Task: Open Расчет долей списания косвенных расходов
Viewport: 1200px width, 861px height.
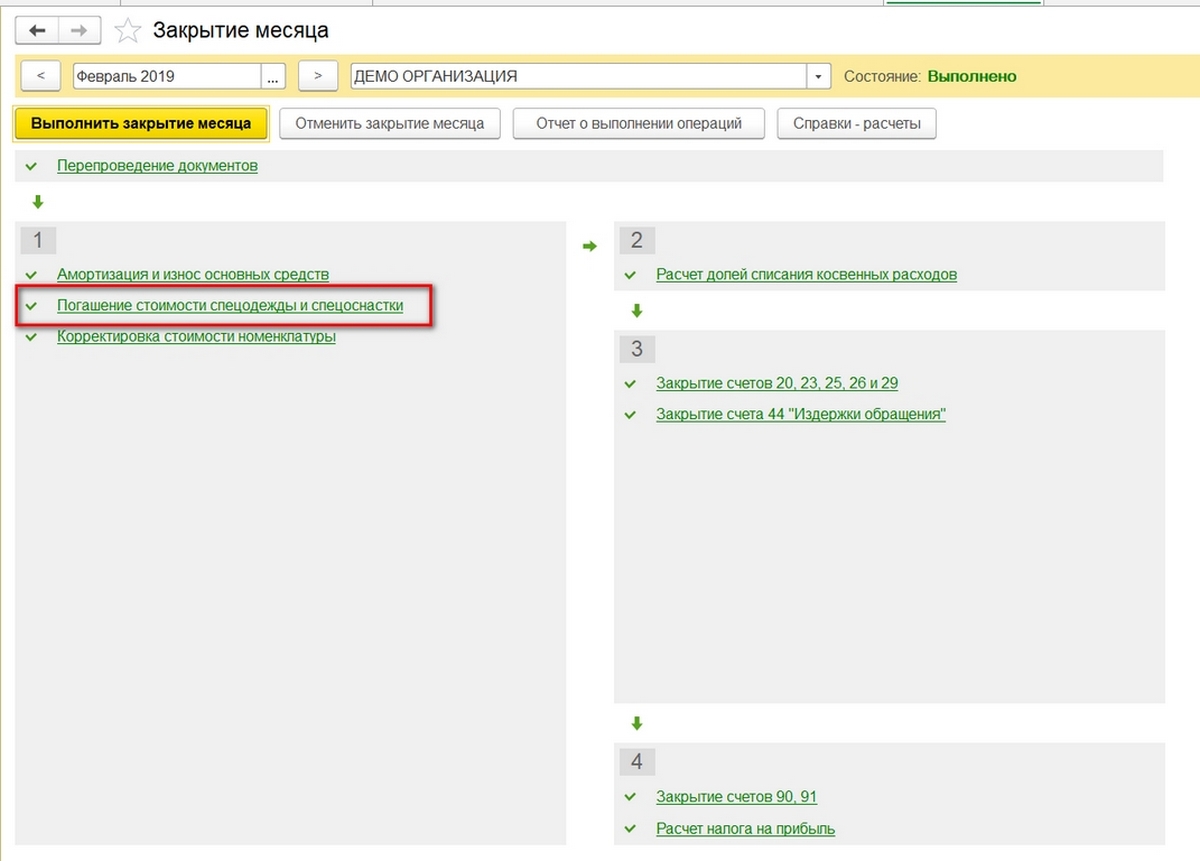Action: click(x=806, y=274)
